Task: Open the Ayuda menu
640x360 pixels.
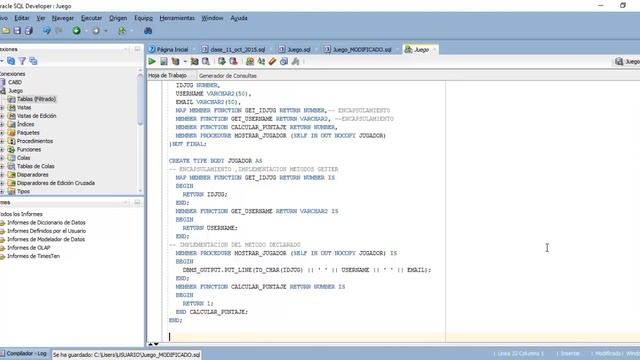Action: click(x=239, y=18)
